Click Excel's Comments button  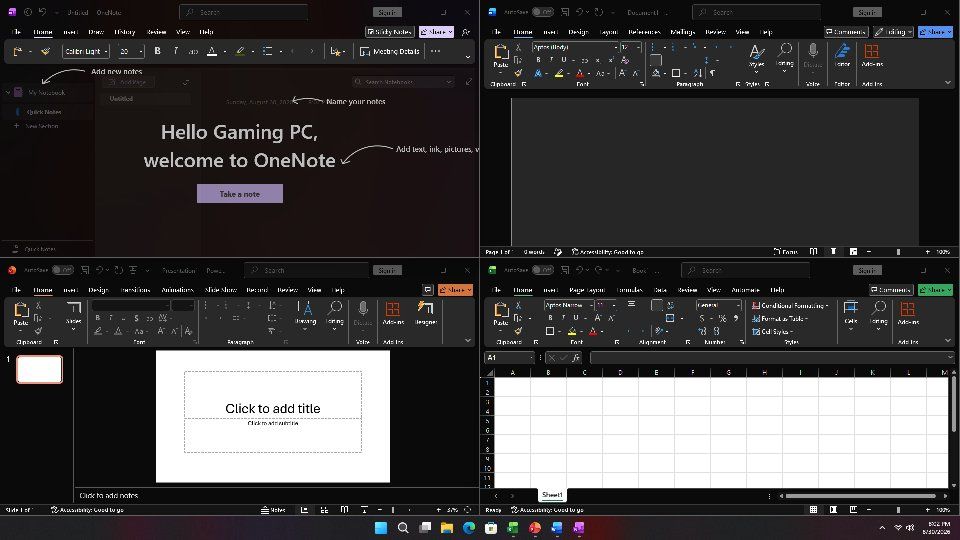point(891,290)
